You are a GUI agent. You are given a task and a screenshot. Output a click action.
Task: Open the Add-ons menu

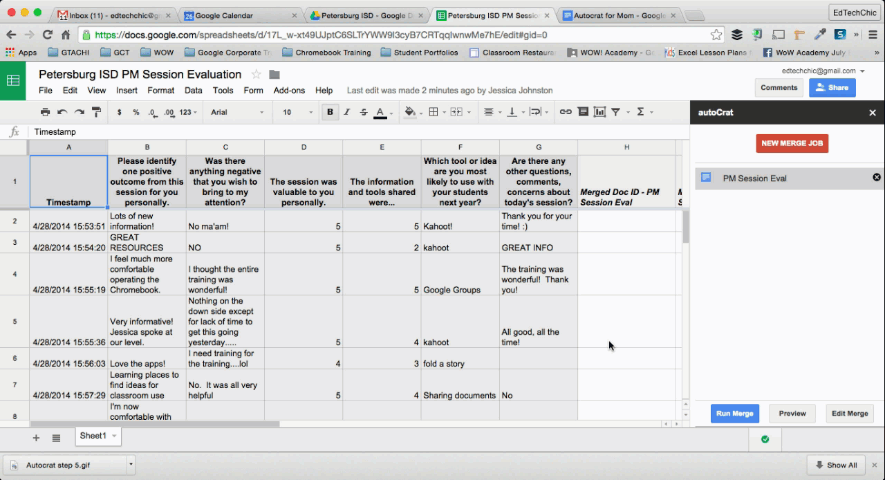[289, 90]
